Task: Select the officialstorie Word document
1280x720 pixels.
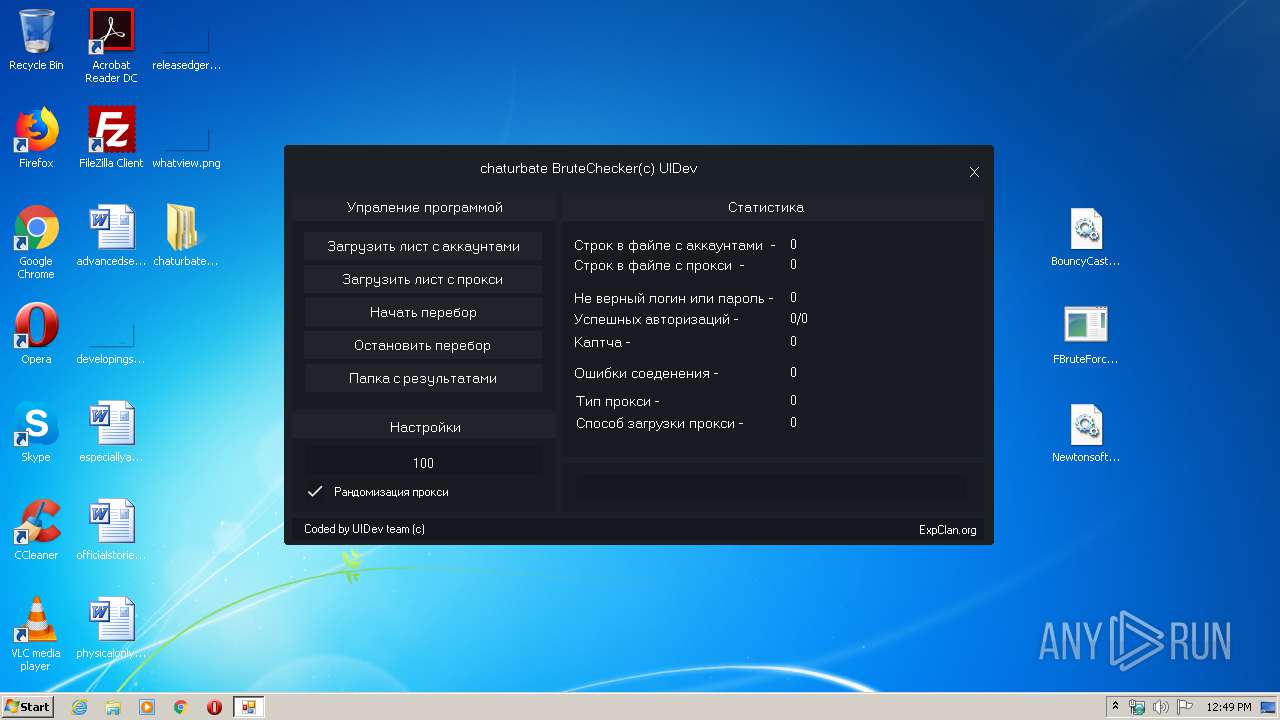Action: point(111,530)
